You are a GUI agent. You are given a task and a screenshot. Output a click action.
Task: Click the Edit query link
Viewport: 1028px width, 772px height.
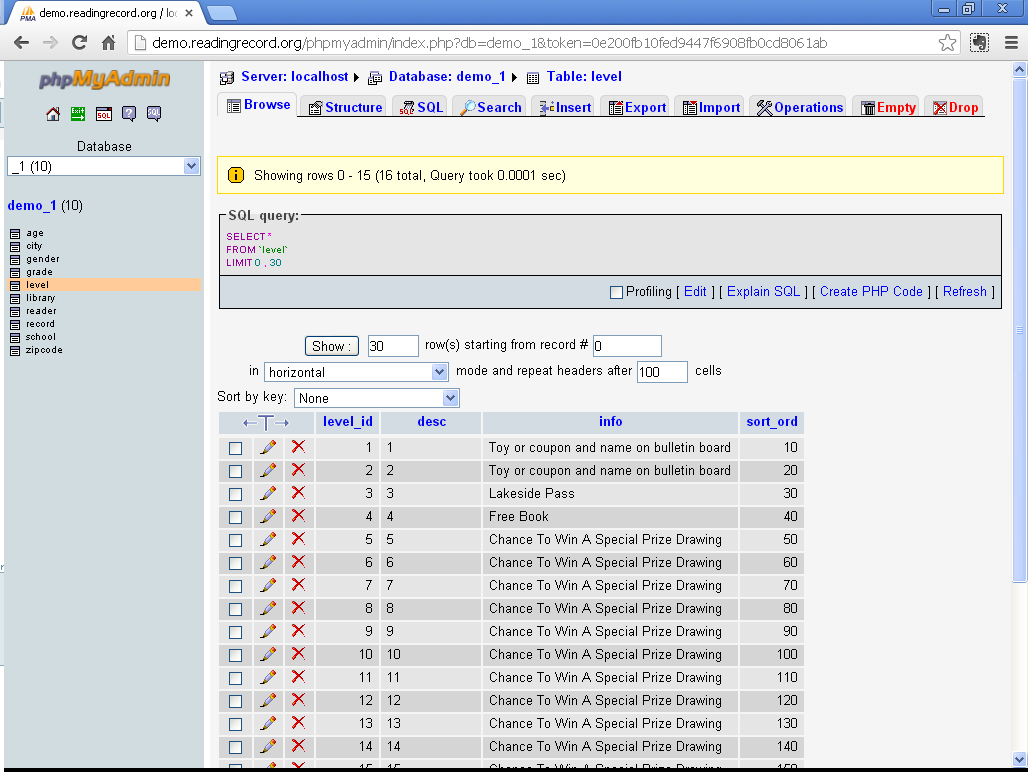point(695,292)
